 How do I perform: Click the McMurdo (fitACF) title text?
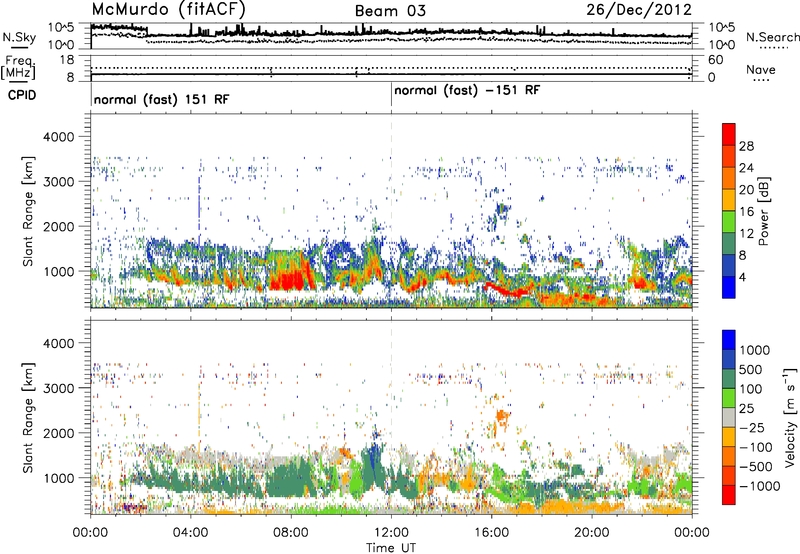[x=168, y=9]
